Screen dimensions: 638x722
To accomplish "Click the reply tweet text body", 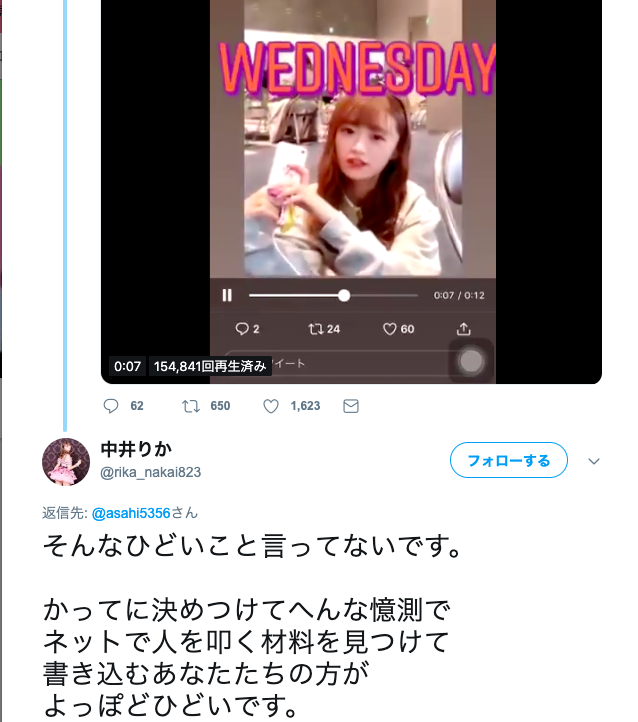I will [x=252, y=625].
